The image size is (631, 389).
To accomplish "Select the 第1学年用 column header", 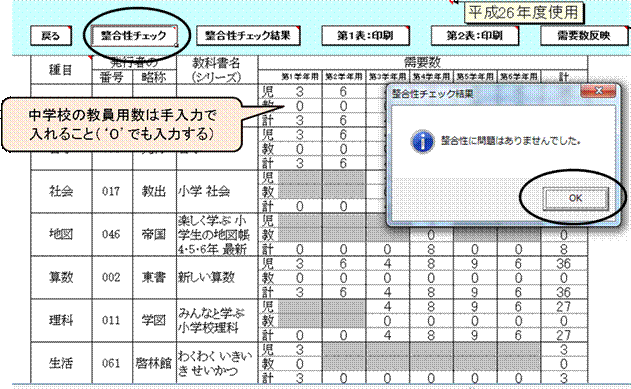I will [300, 76].
